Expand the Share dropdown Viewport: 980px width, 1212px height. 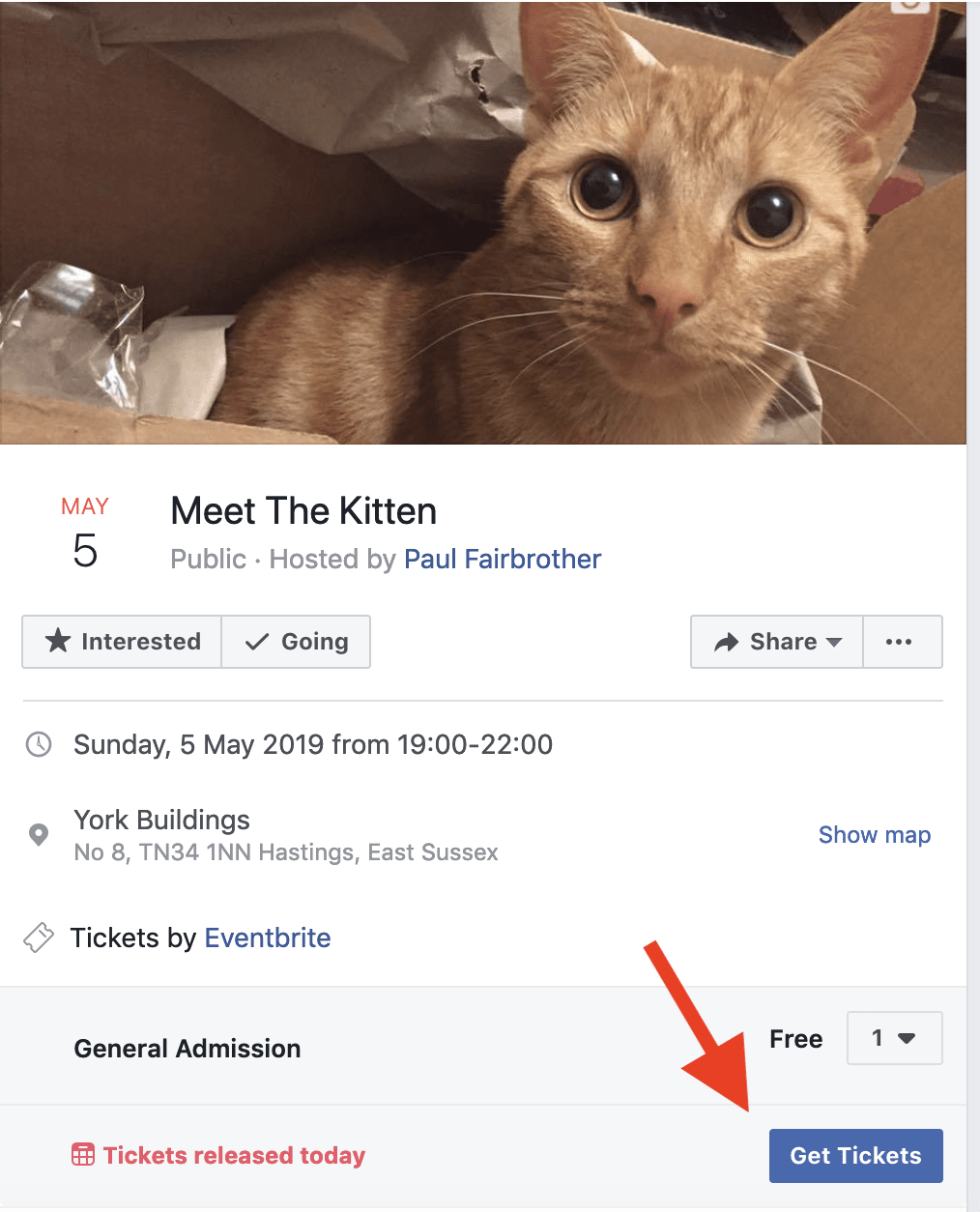point(777,642)
